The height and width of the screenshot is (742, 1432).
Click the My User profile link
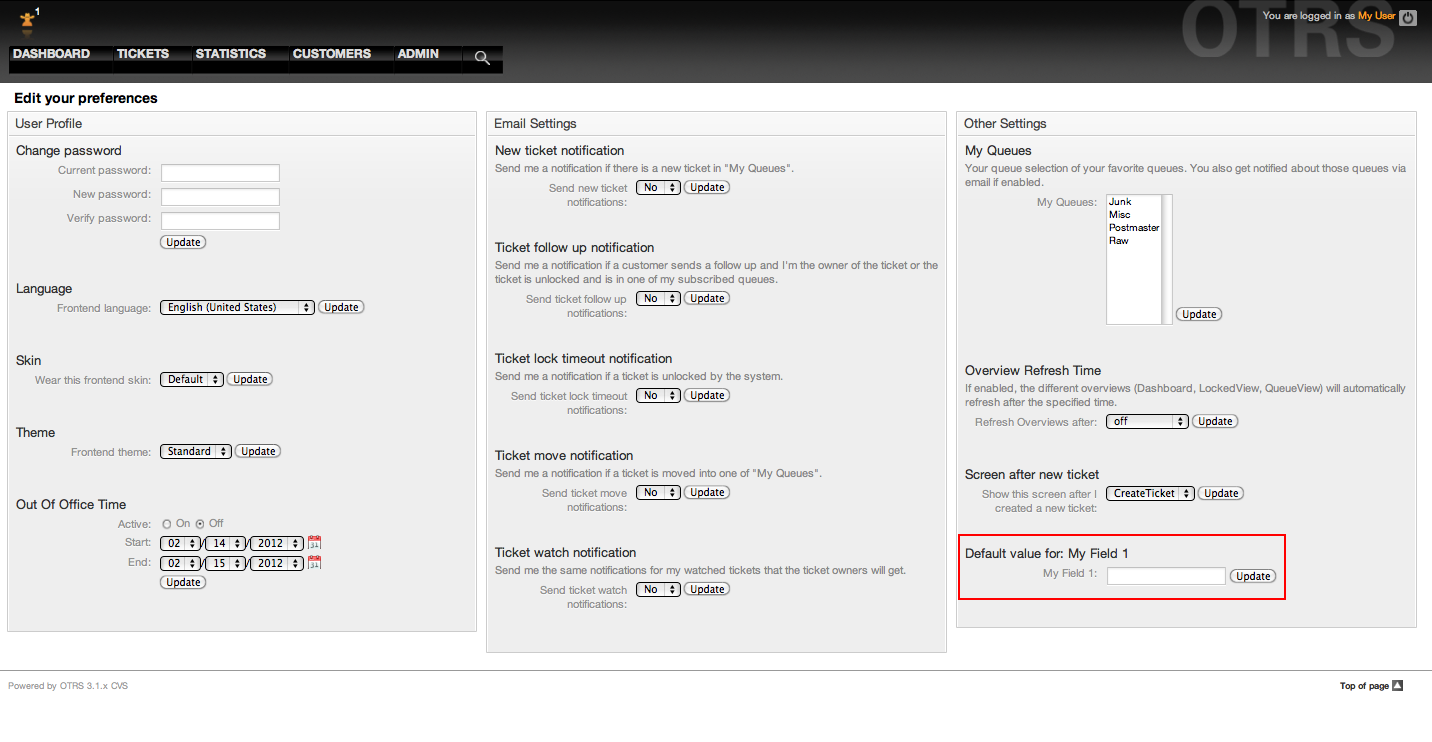[x=1376, y=16]
